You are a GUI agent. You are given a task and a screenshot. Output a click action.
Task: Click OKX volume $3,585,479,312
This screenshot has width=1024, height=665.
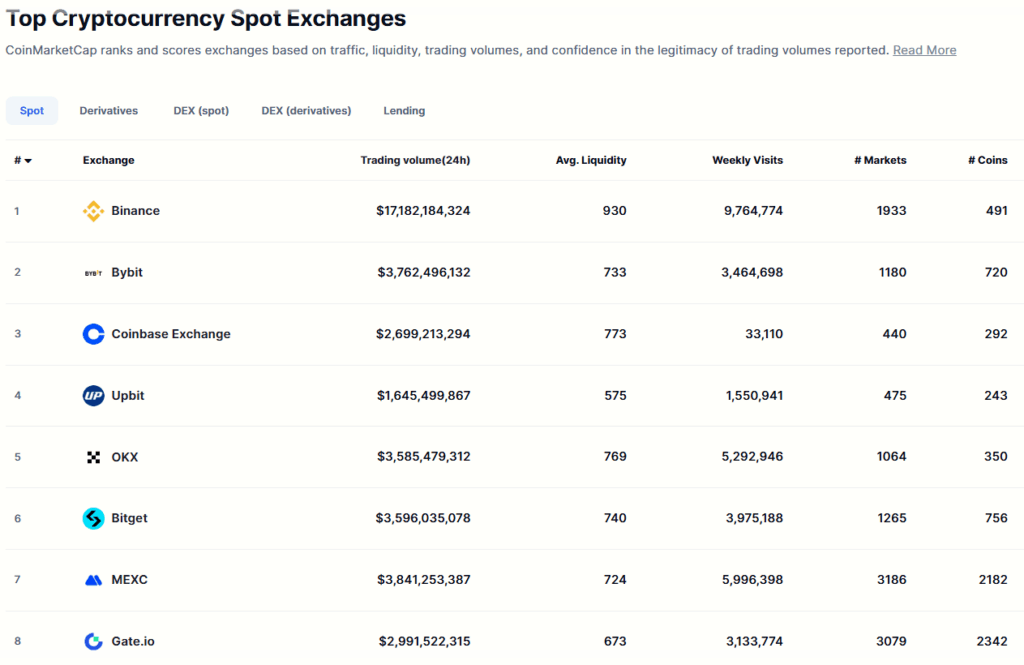[x=424, y=457]
